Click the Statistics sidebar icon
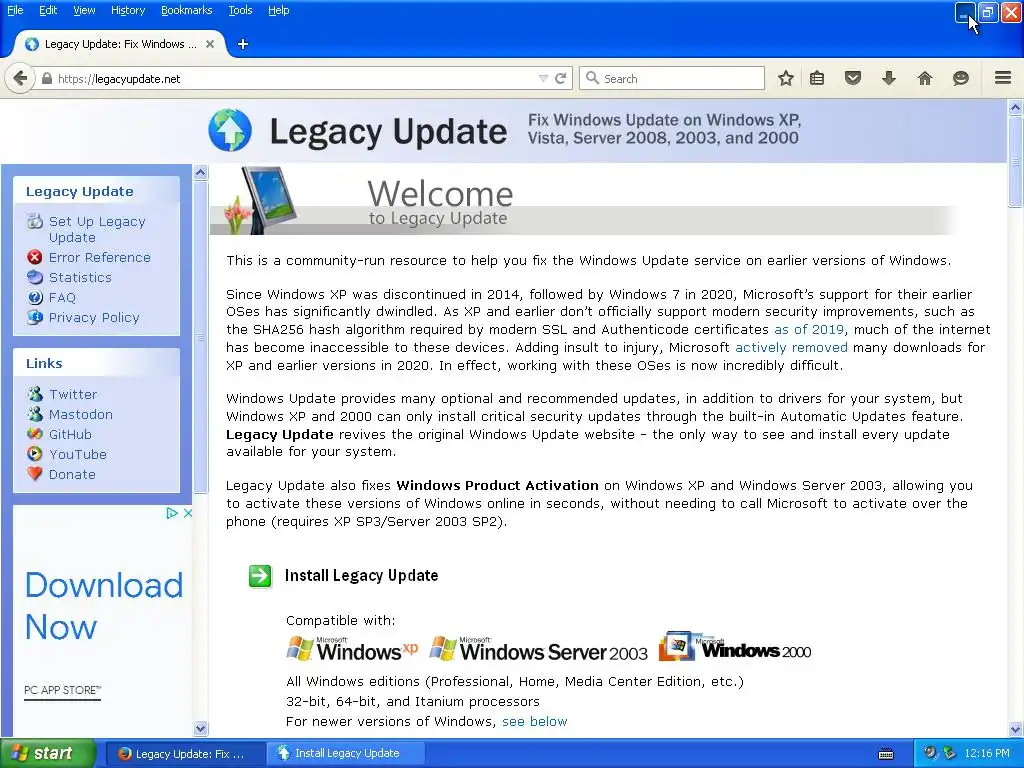1024x768 pixels. point(35,277)
